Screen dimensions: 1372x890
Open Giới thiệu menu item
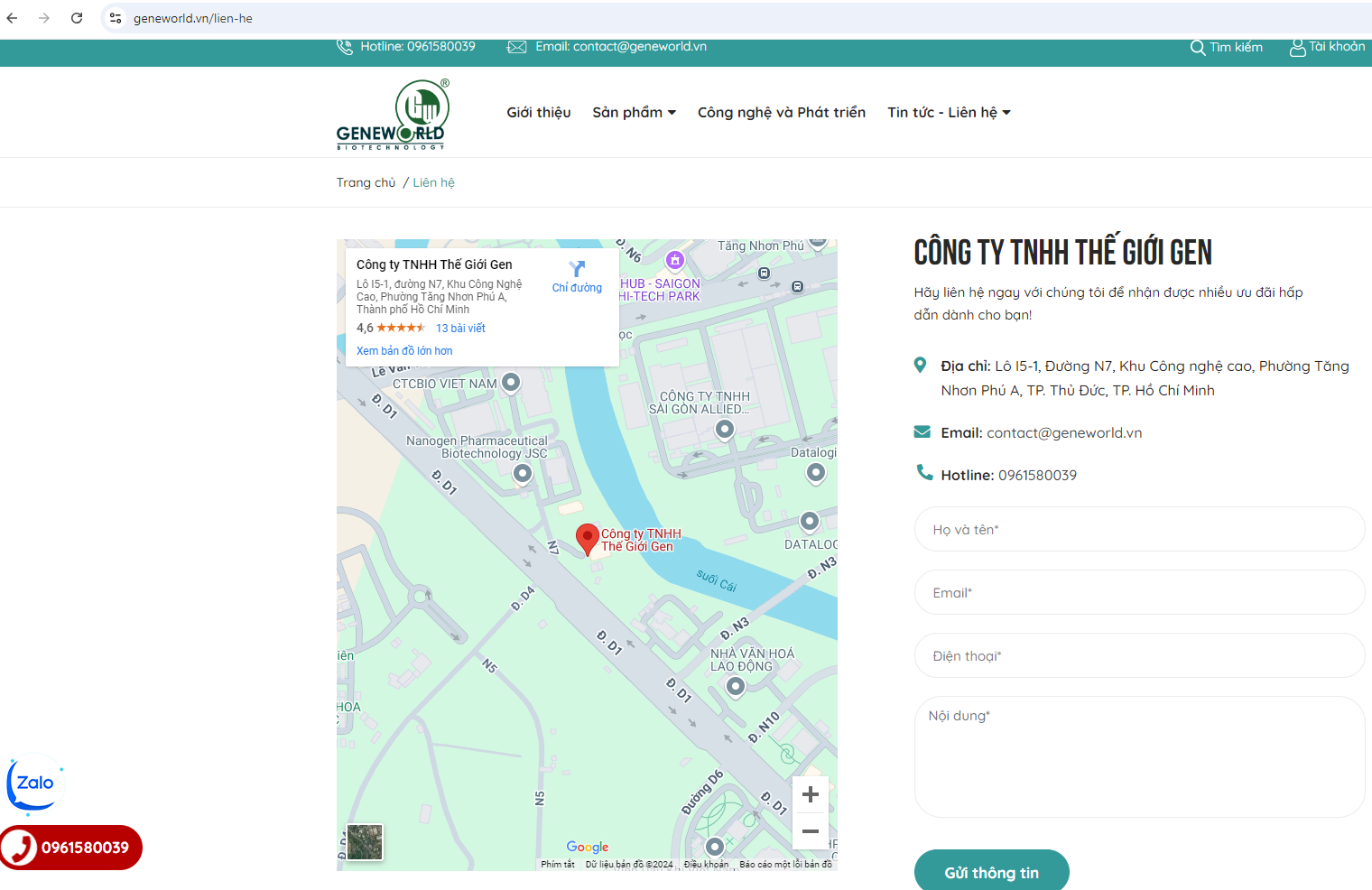tap(539, 113)
